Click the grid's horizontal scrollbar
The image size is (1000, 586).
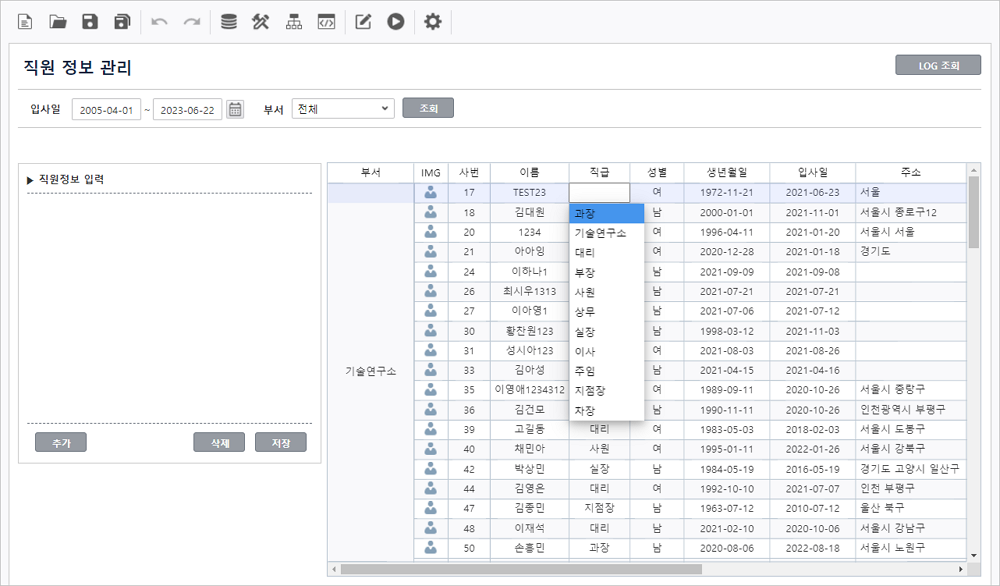tap(520, 569)
